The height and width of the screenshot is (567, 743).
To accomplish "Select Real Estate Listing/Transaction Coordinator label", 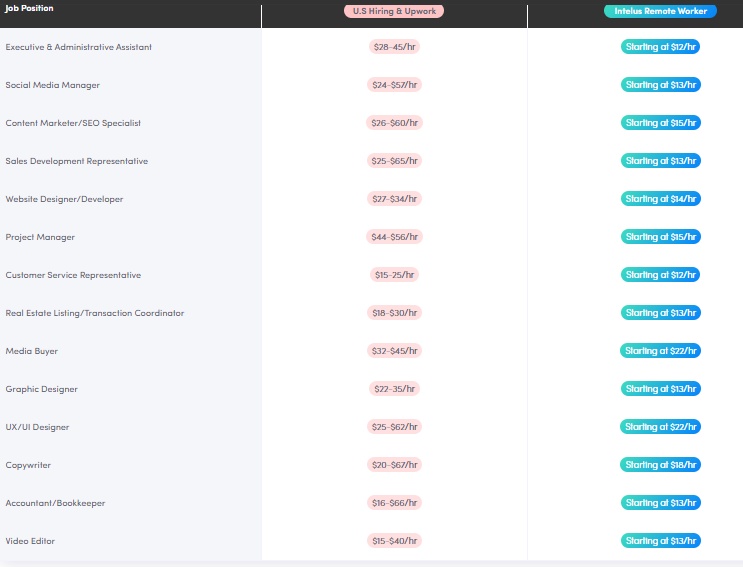I will coord(95,313).
